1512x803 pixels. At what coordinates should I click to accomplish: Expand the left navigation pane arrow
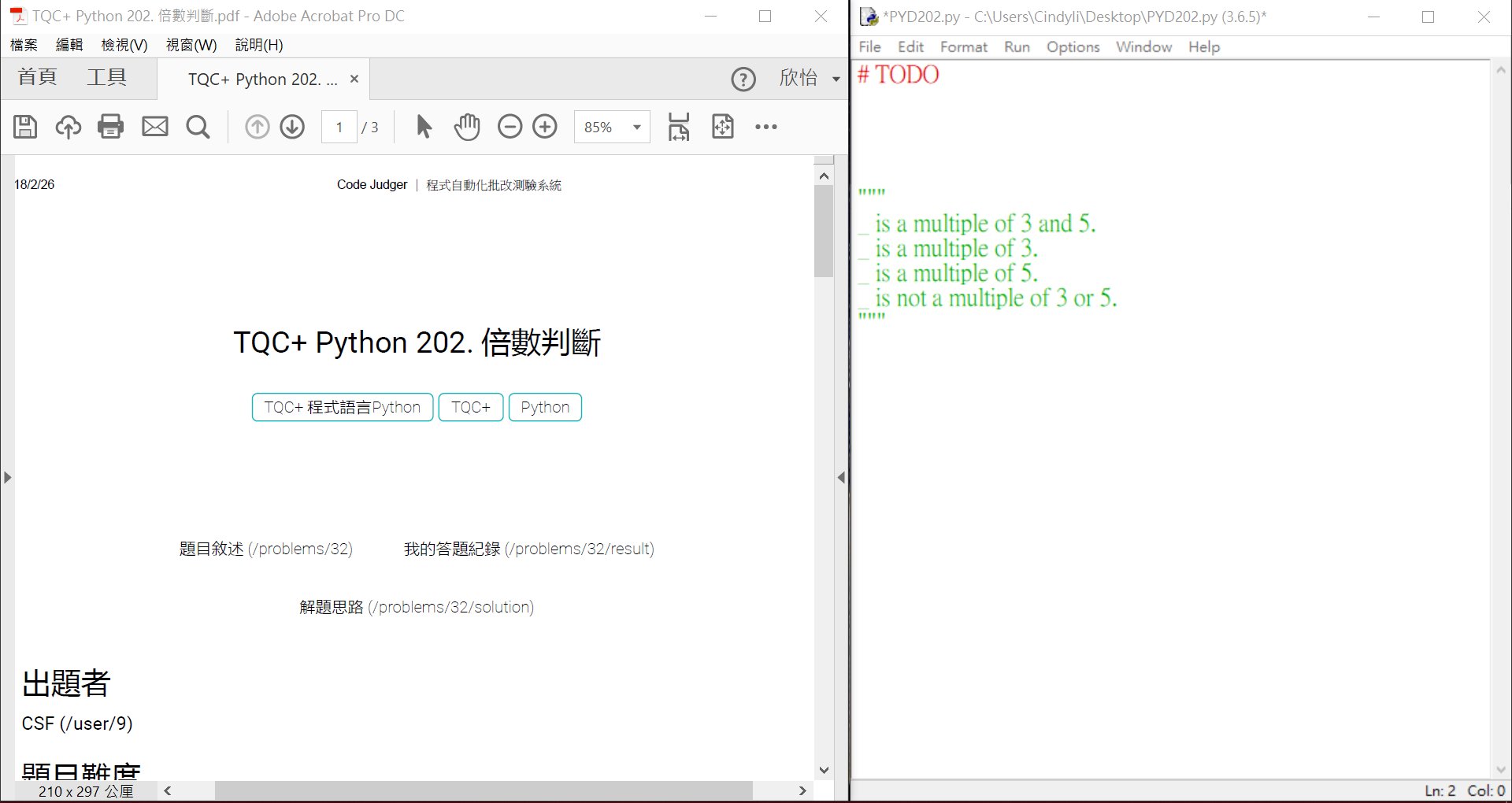[x=7, y=477]
